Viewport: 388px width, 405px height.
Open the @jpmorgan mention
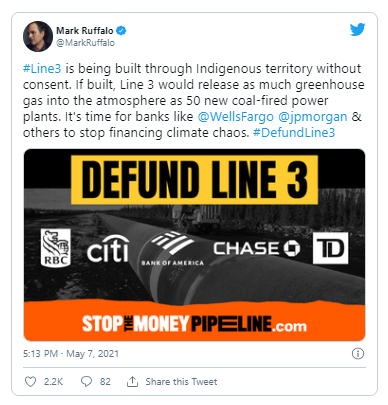tap(312, 117)
